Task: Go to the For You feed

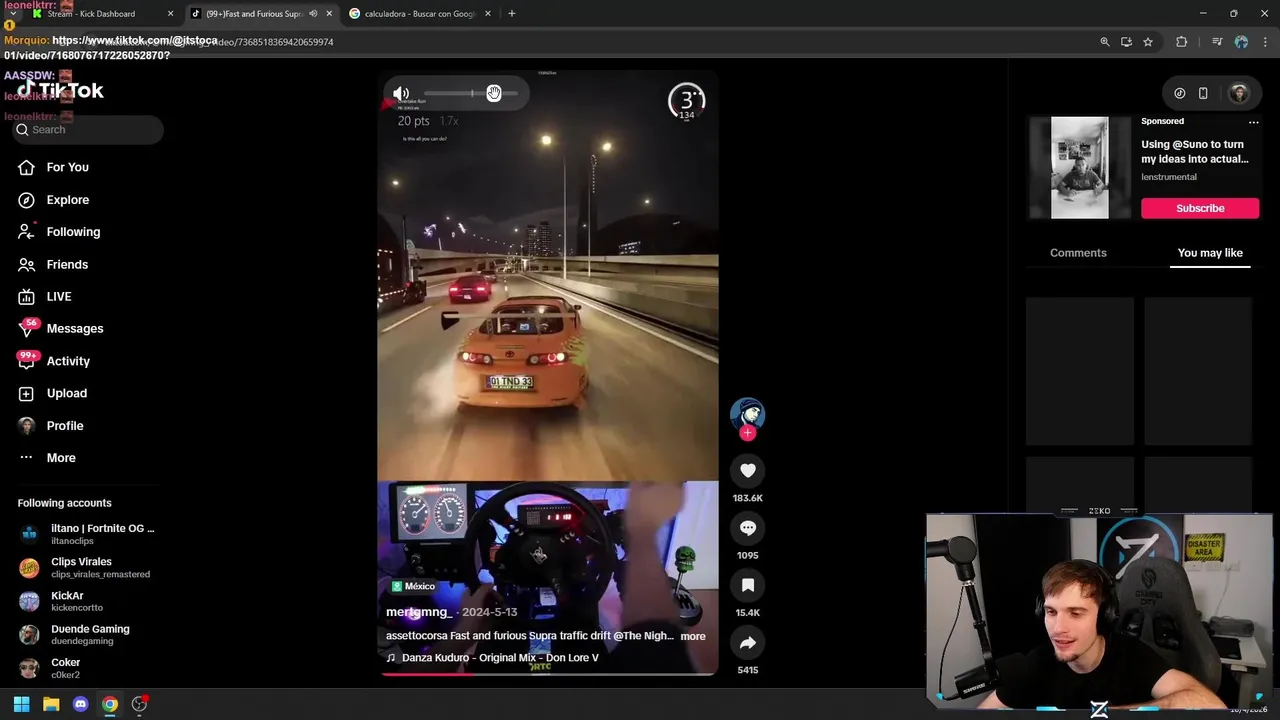Action: [x=67, y=167]
